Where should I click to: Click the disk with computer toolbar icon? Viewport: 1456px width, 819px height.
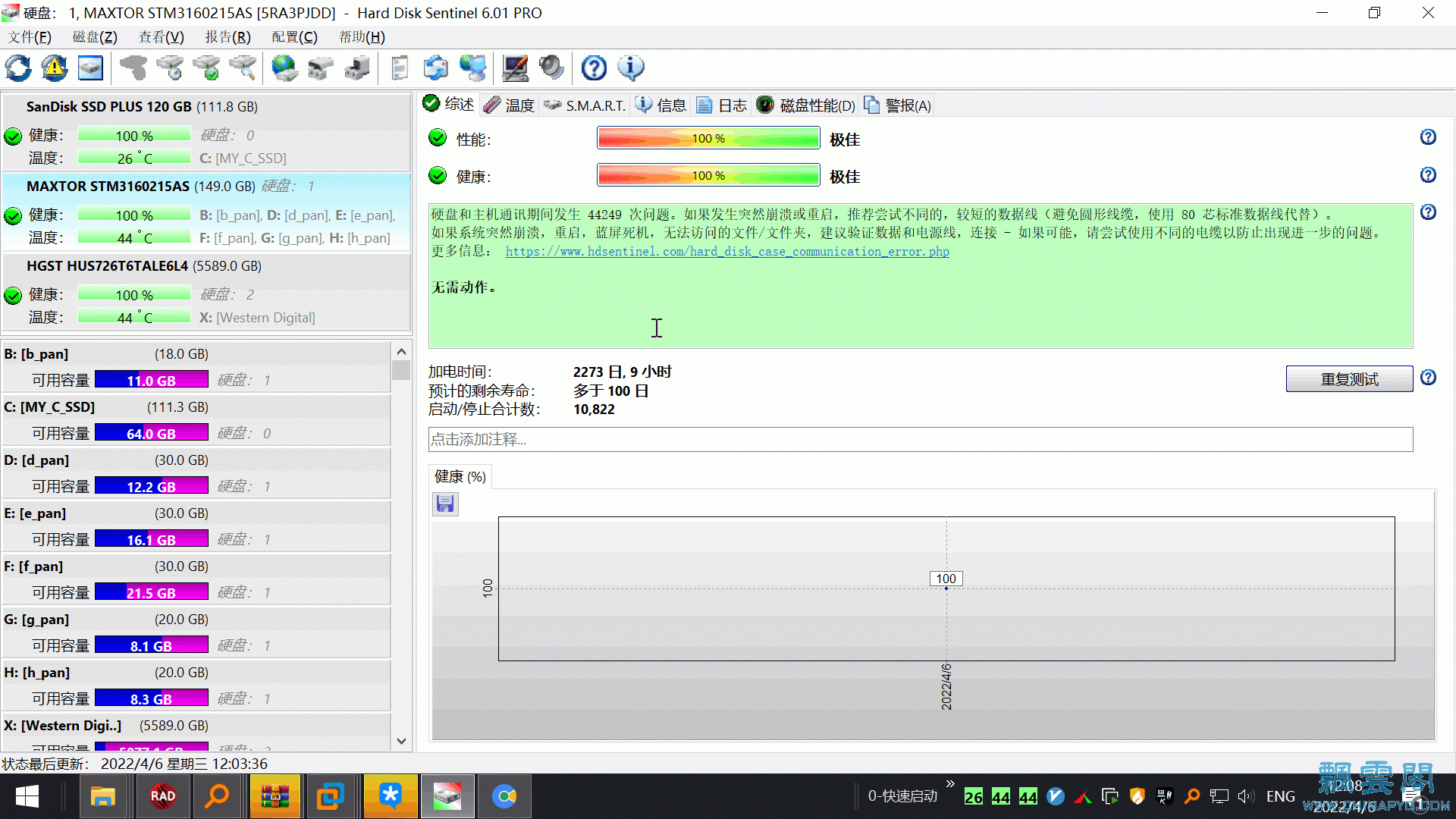(357, 68)
